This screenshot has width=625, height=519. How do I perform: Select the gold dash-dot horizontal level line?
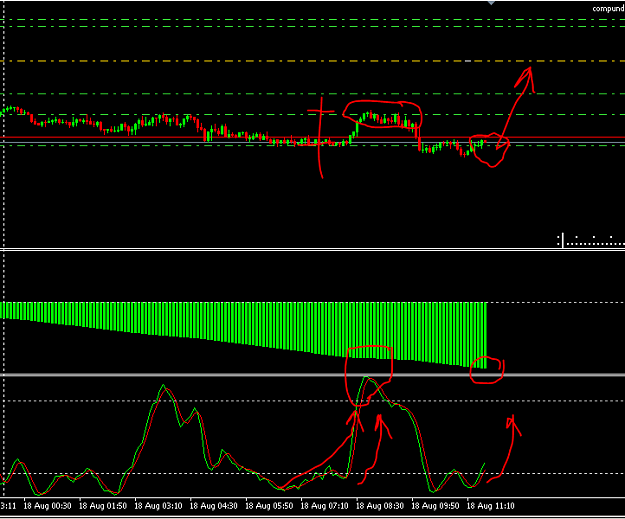[x=312, y=61]
